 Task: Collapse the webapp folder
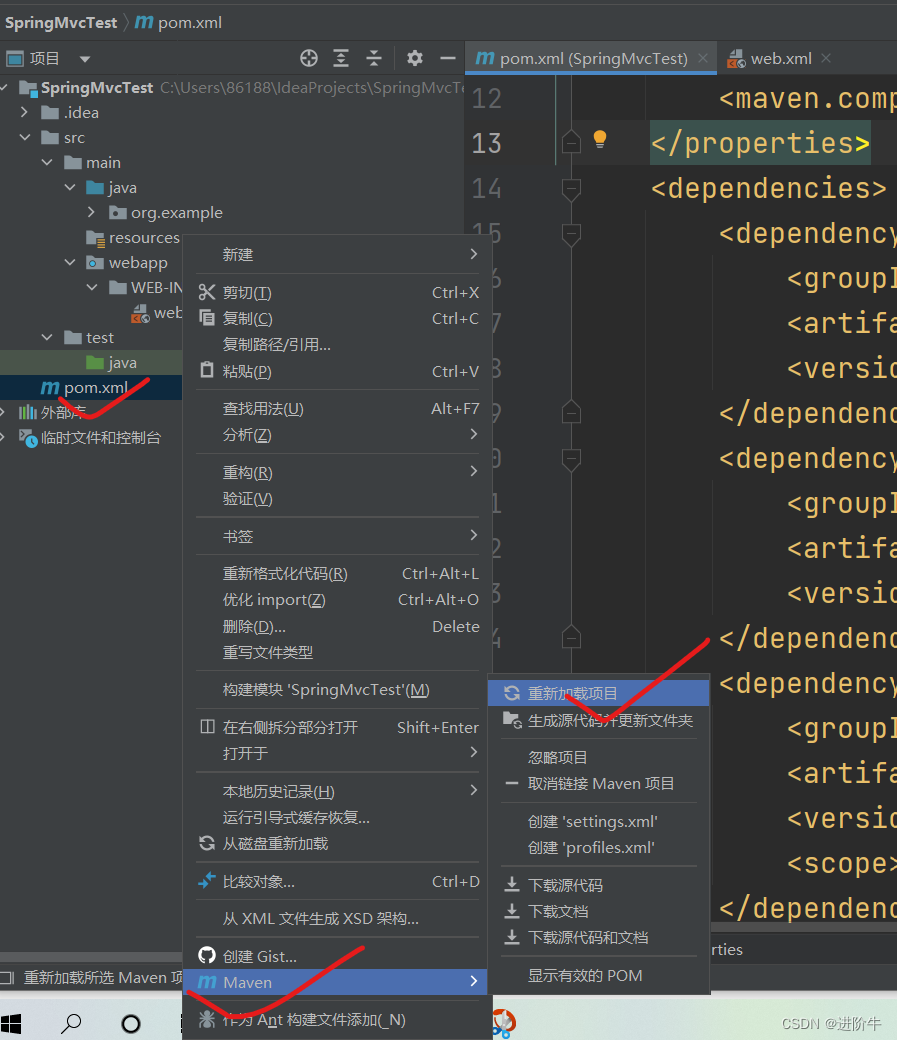coord(70,263)
